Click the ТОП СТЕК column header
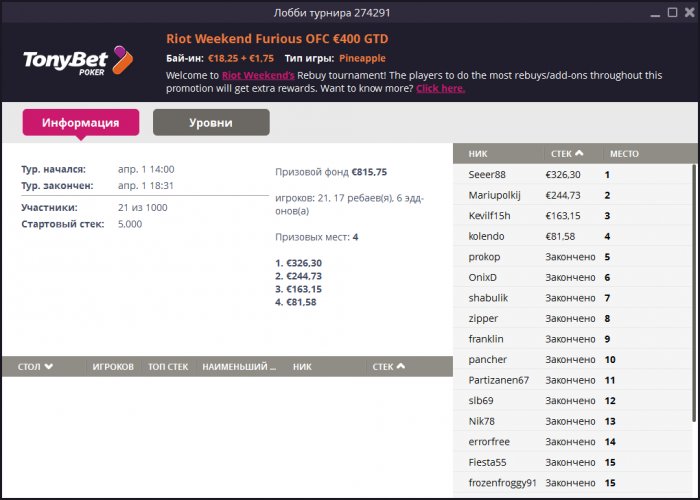Image resolution: width=700 pixels, height=500 pixels. point(167,367)
